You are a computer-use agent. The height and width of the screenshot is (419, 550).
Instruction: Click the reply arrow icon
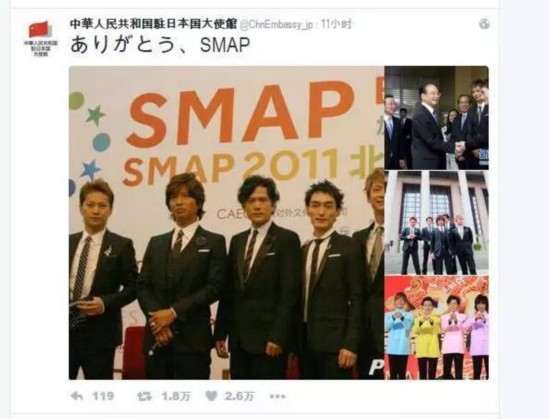(77, 396)
